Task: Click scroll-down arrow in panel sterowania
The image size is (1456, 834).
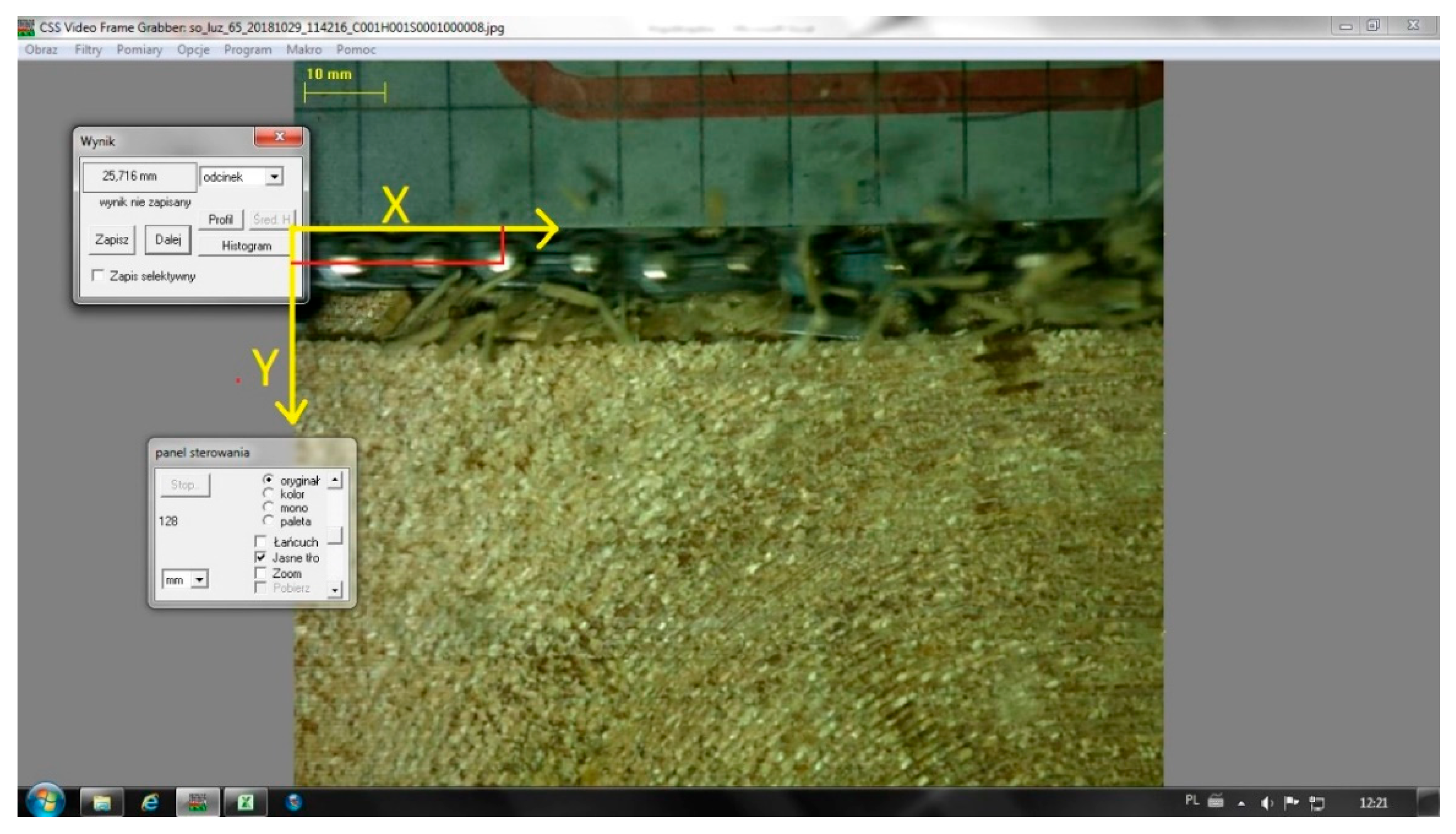Action: 335,589
